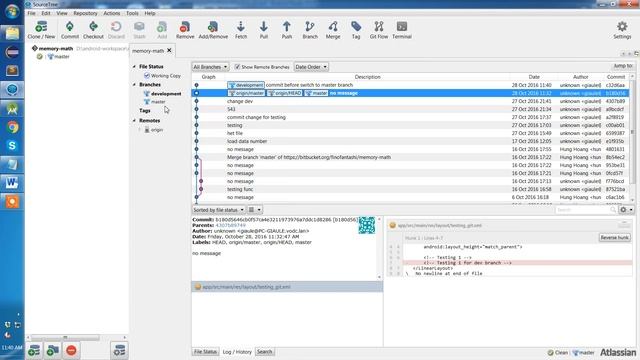Viewport: 640px width, 360px height.
Task: Select the development branch in the sidebar
Action: point(166,94)
